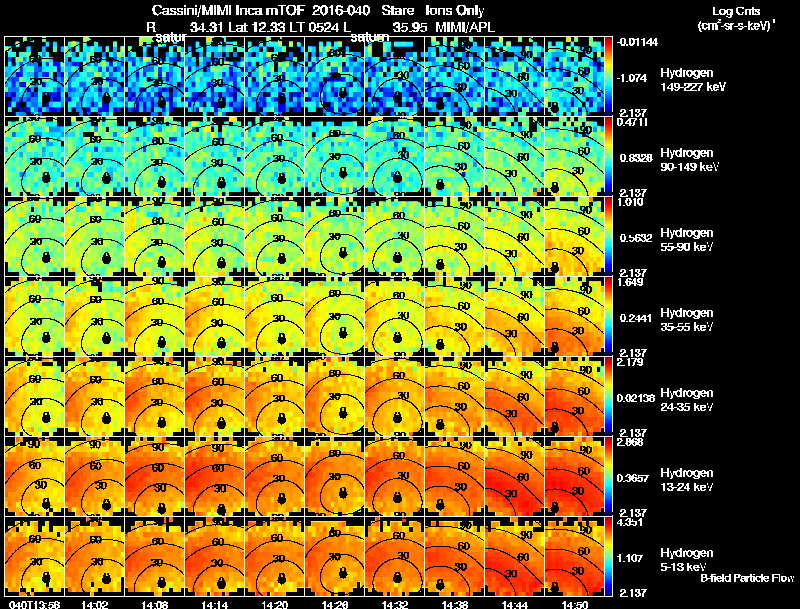The image size is (800, 609).
Task: Click the '4.351' color scale value
Action: point(630,523)
